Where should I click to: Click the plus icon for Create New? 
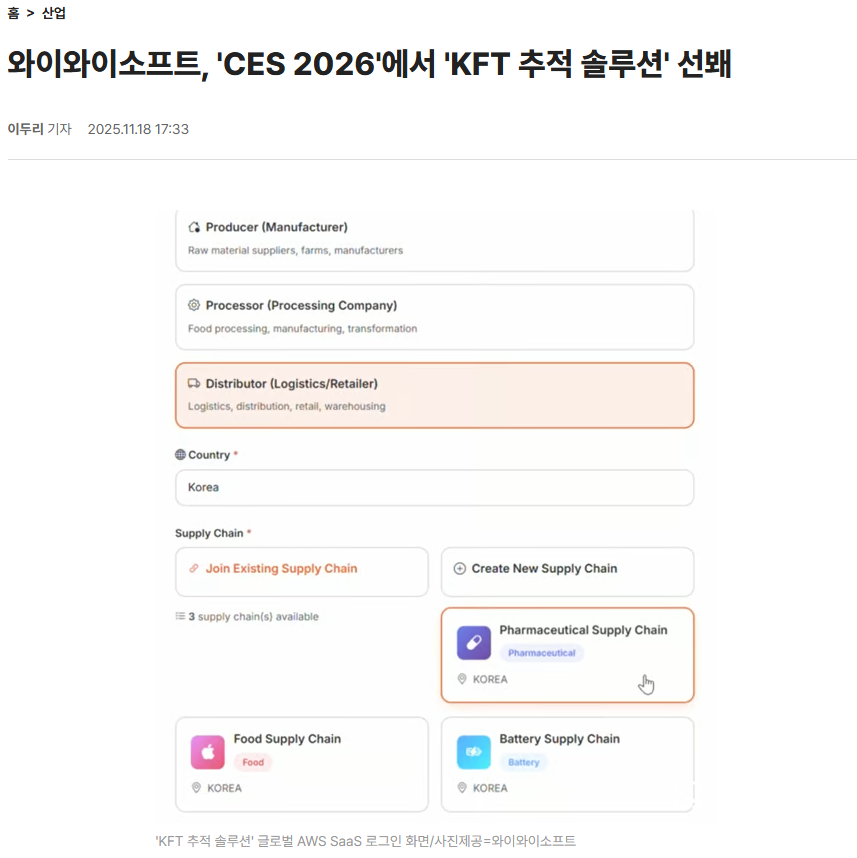click(x=460, y=569)
